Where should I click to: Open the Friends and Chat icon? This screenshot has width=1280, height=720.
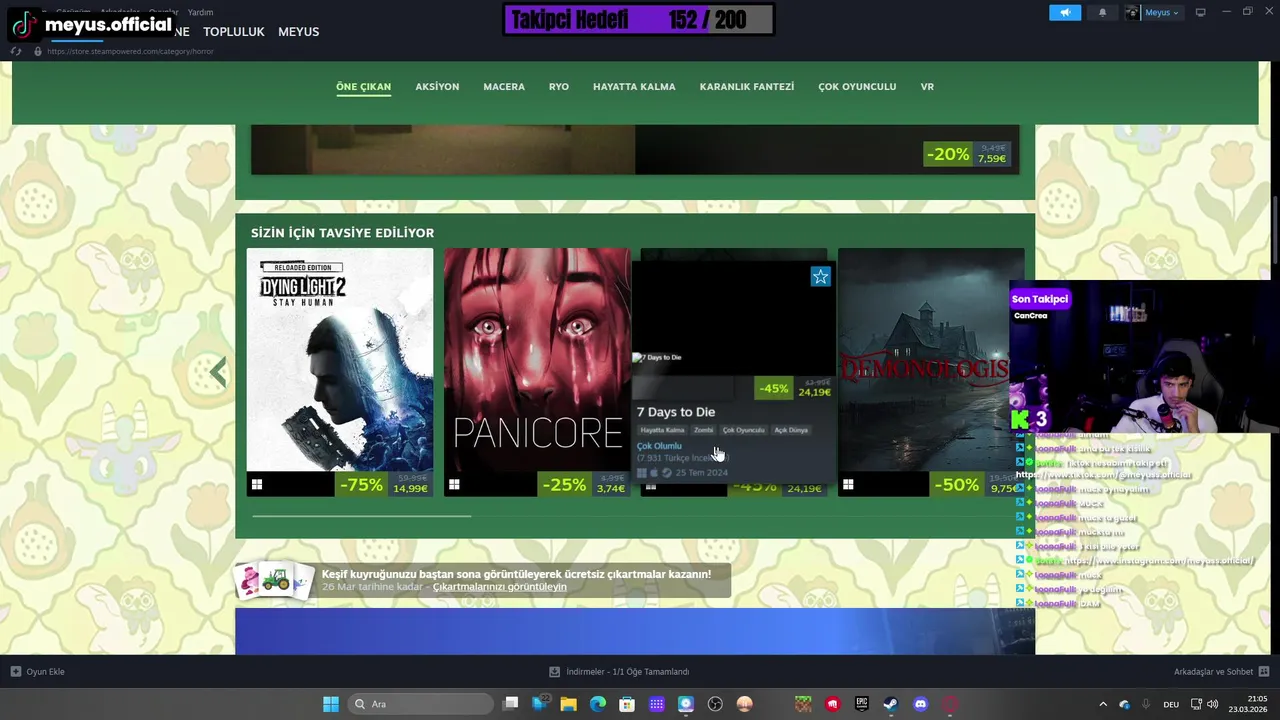pos(1263,671)
